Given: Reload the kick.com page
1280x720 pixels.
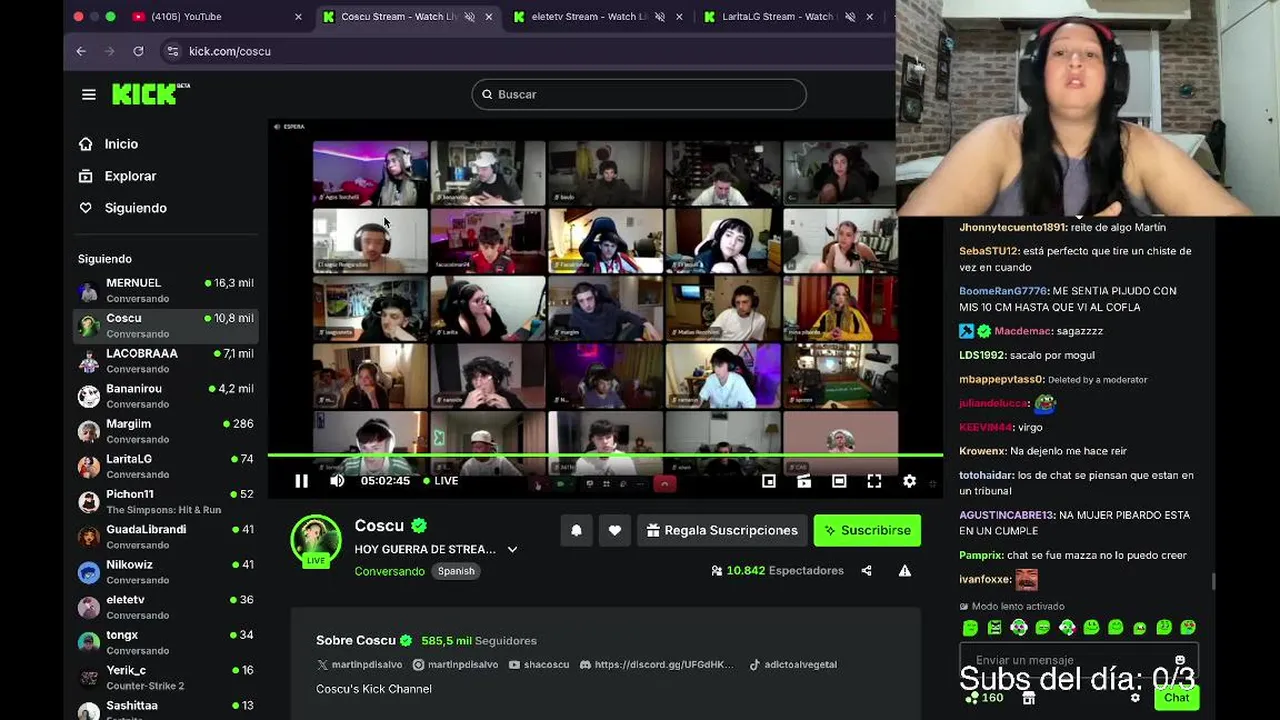Looking at the screenshot, I should coord(138,51).
